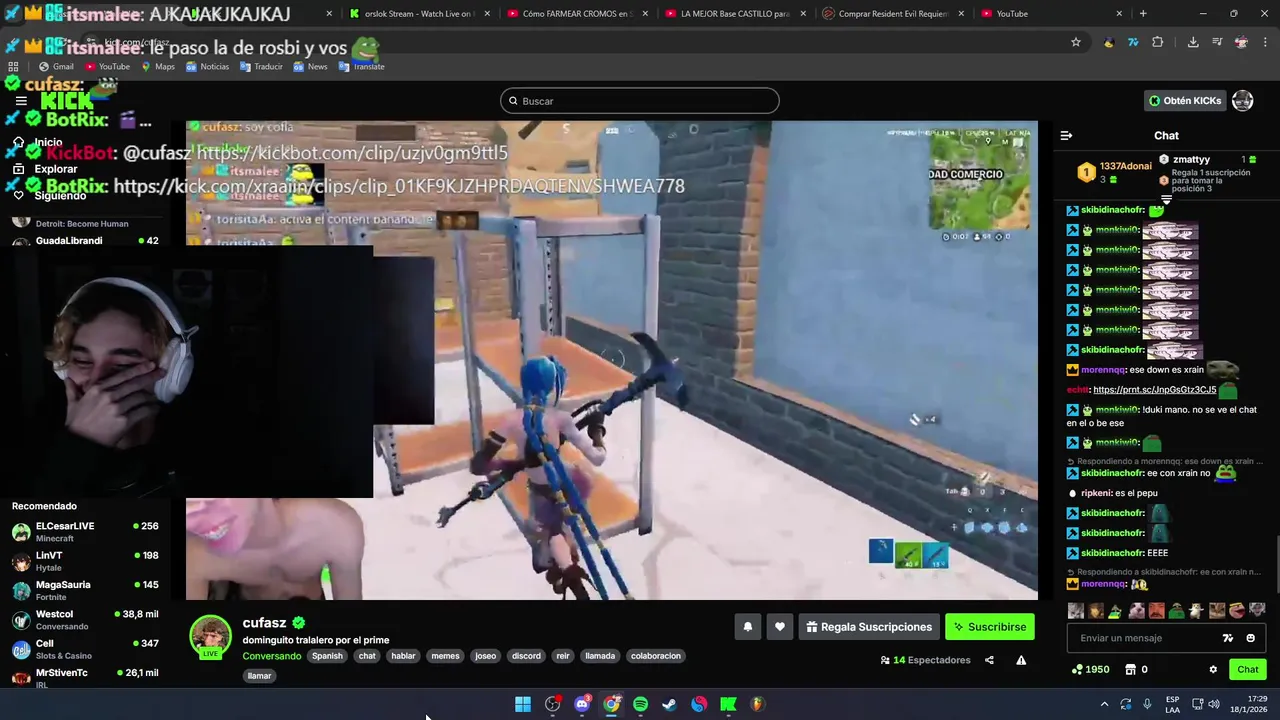This screenshot has height=720, width=1280.
Task: Click the Buscar search field
Action: click(x=640, y=101)
